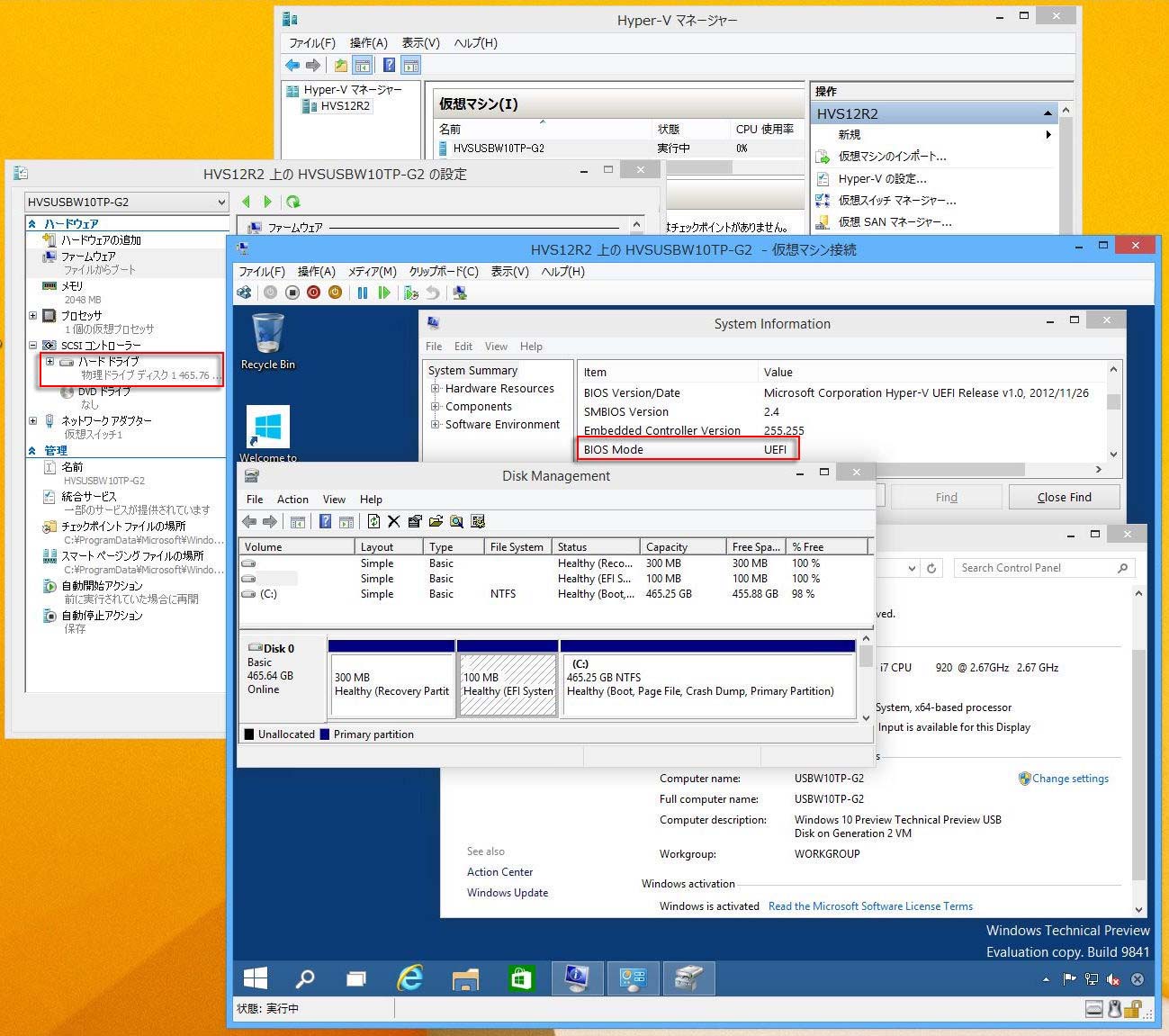Image resolution: width=1169 pixels, height=1036 pixels.
Task: Click the Unallocated black legend swatch
Action: 249,734
